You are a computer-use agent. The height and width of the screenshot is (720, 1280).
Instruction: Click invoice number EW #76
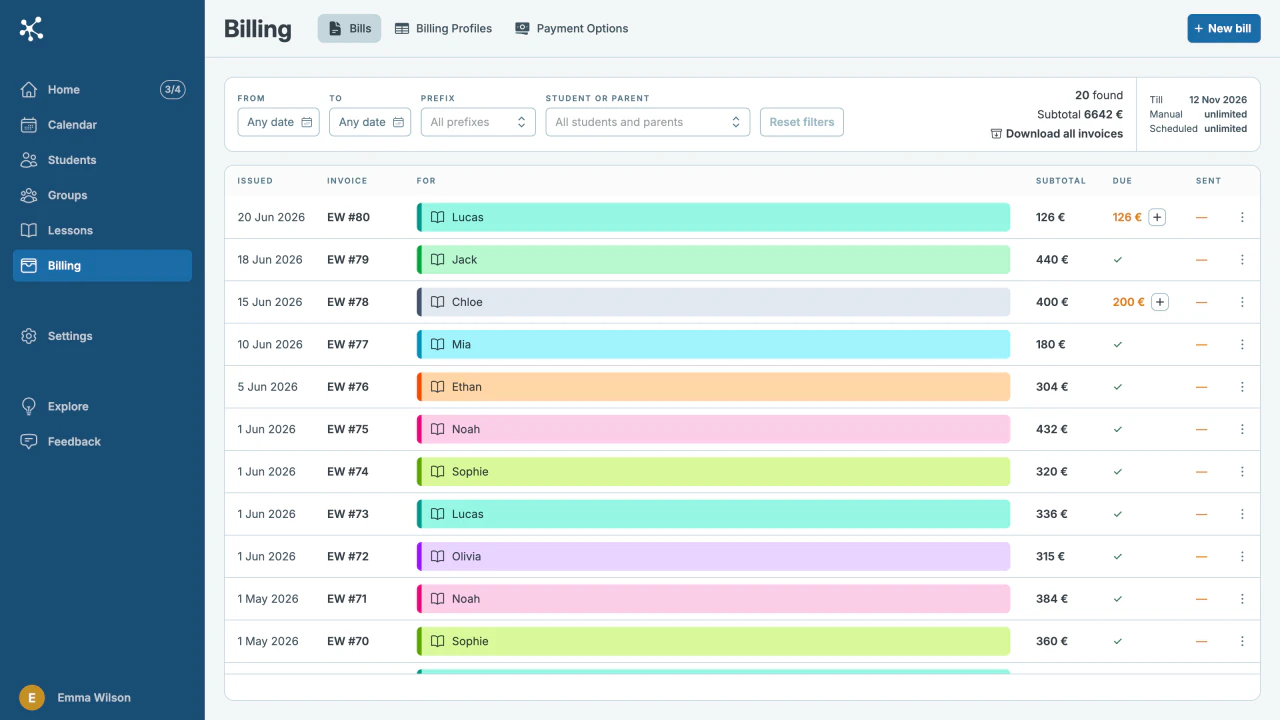[348, 387]
